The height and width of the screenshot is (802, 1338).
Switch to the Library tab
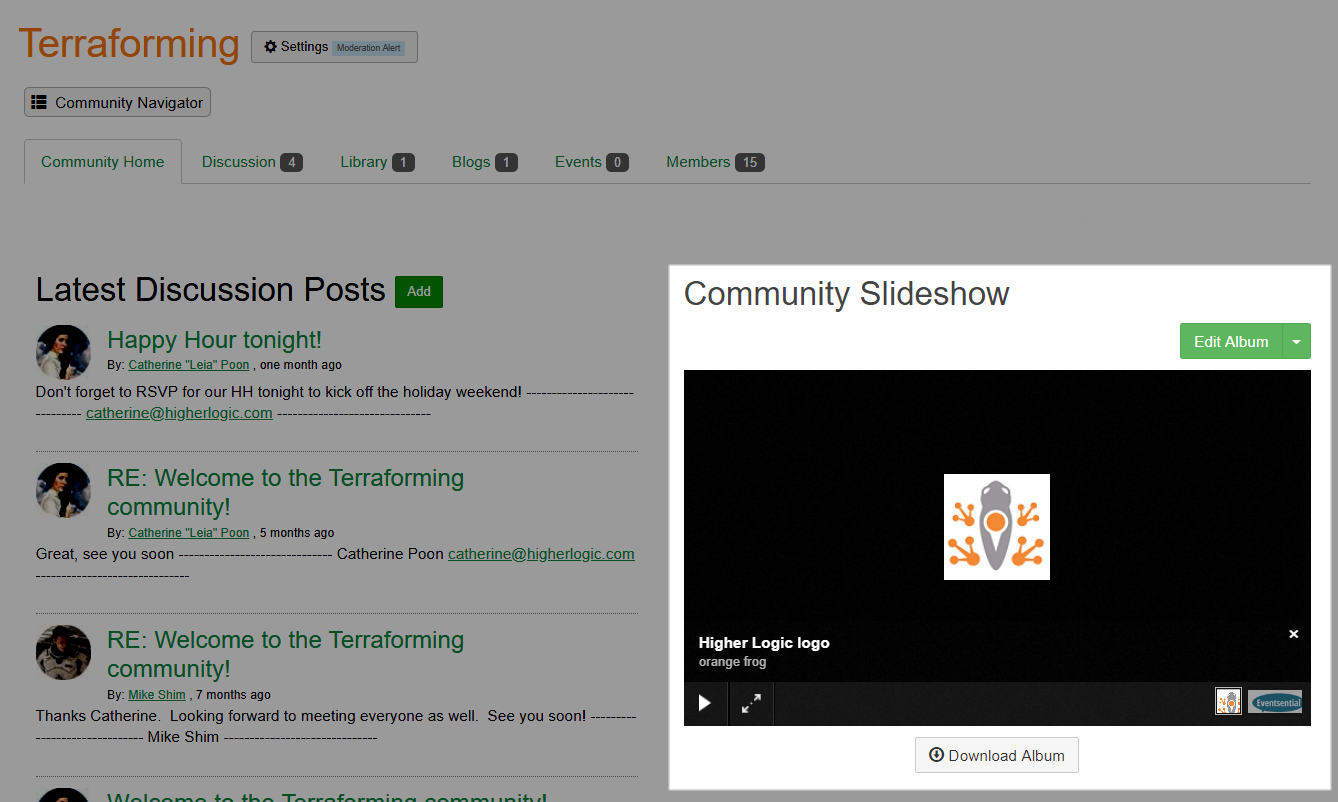point(376,162)
